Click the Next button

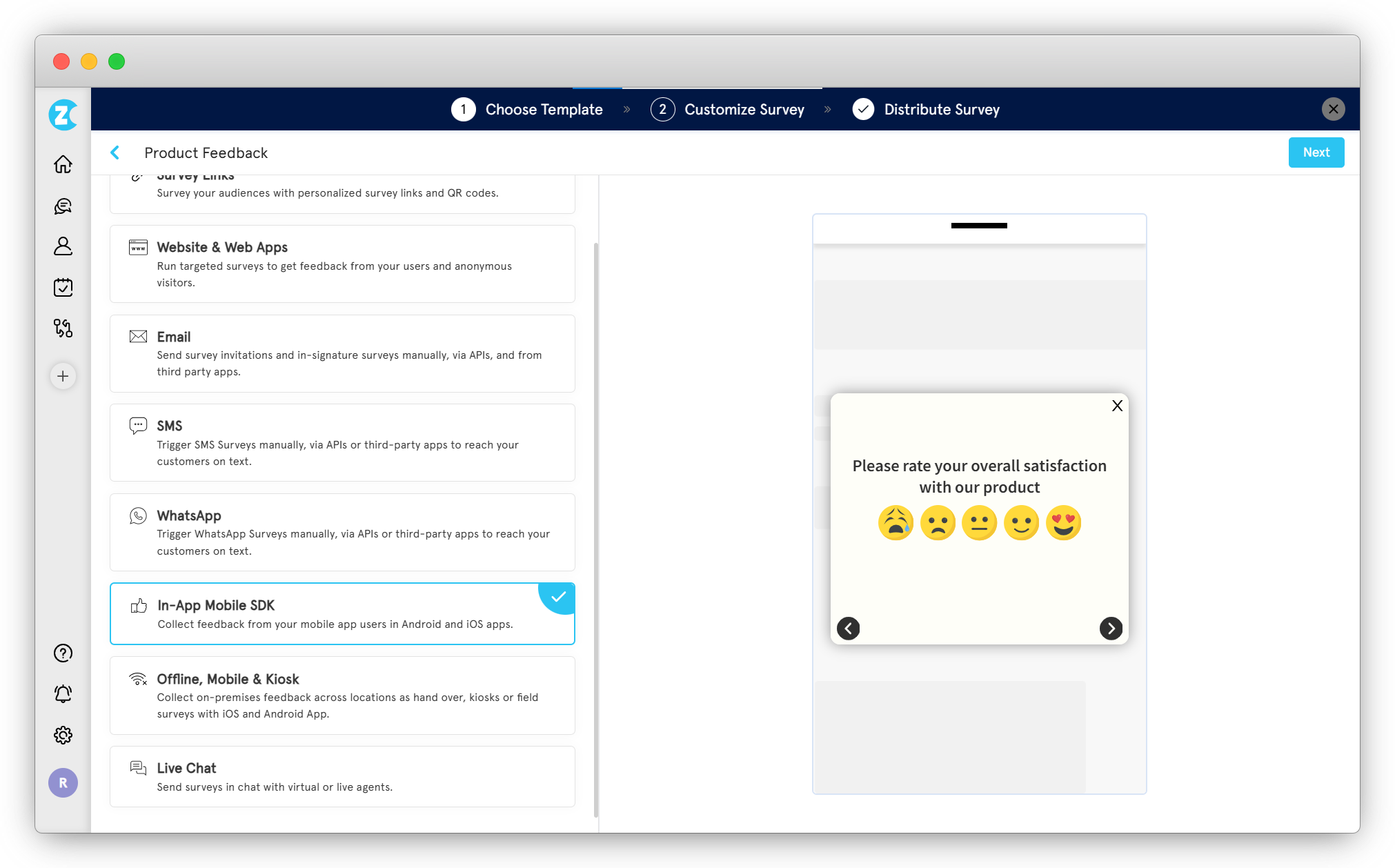1316,152
